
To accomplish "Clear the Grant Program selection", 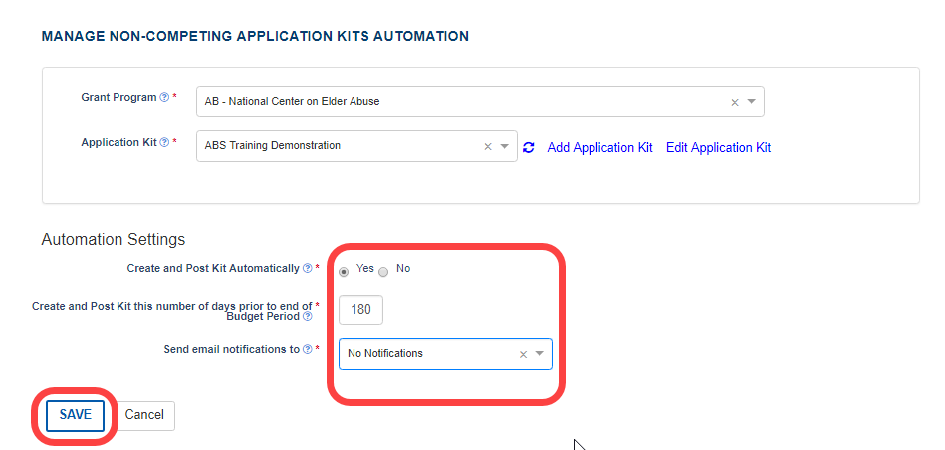I will 735,102.
